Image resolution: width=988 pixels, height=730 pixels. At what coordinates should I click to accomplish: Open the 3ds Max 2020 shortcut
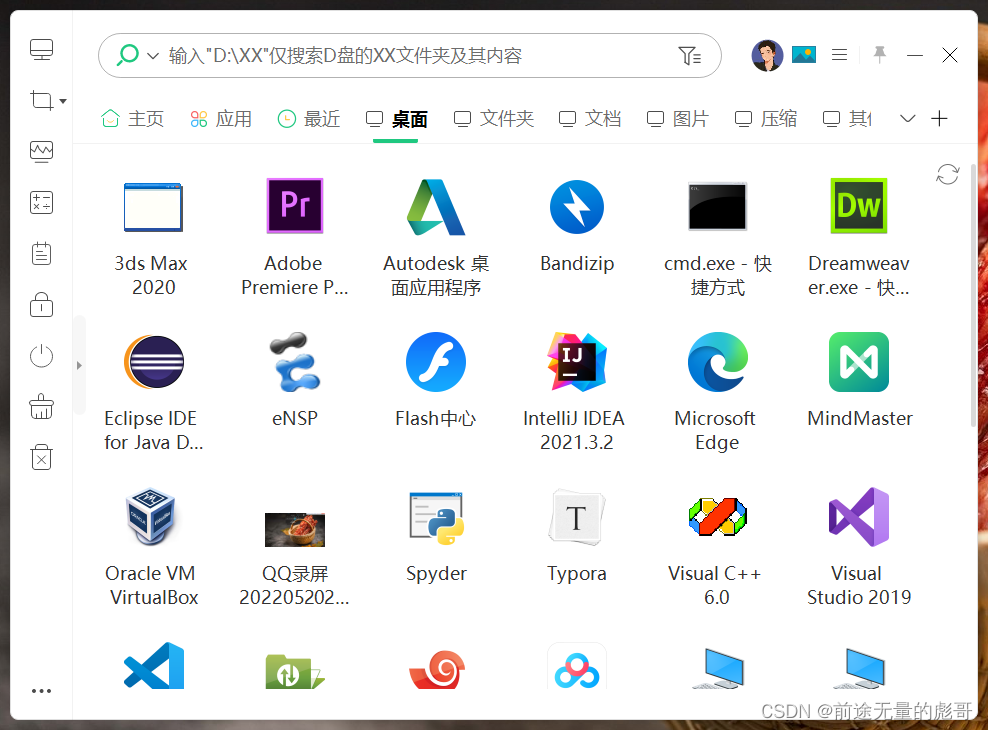[x=153, y=207]
